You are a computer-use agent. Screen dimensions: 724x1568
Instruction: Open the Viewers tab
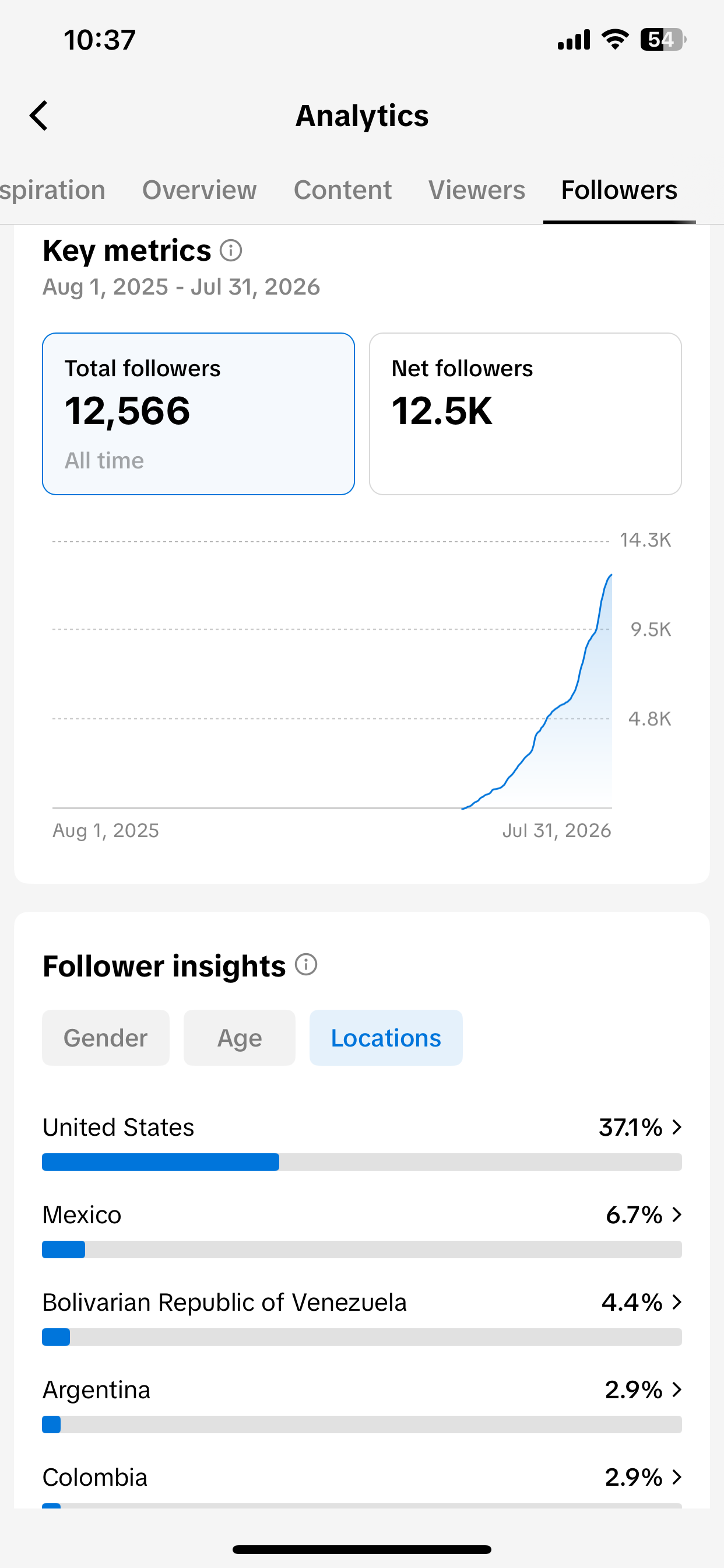click(477, 191)
